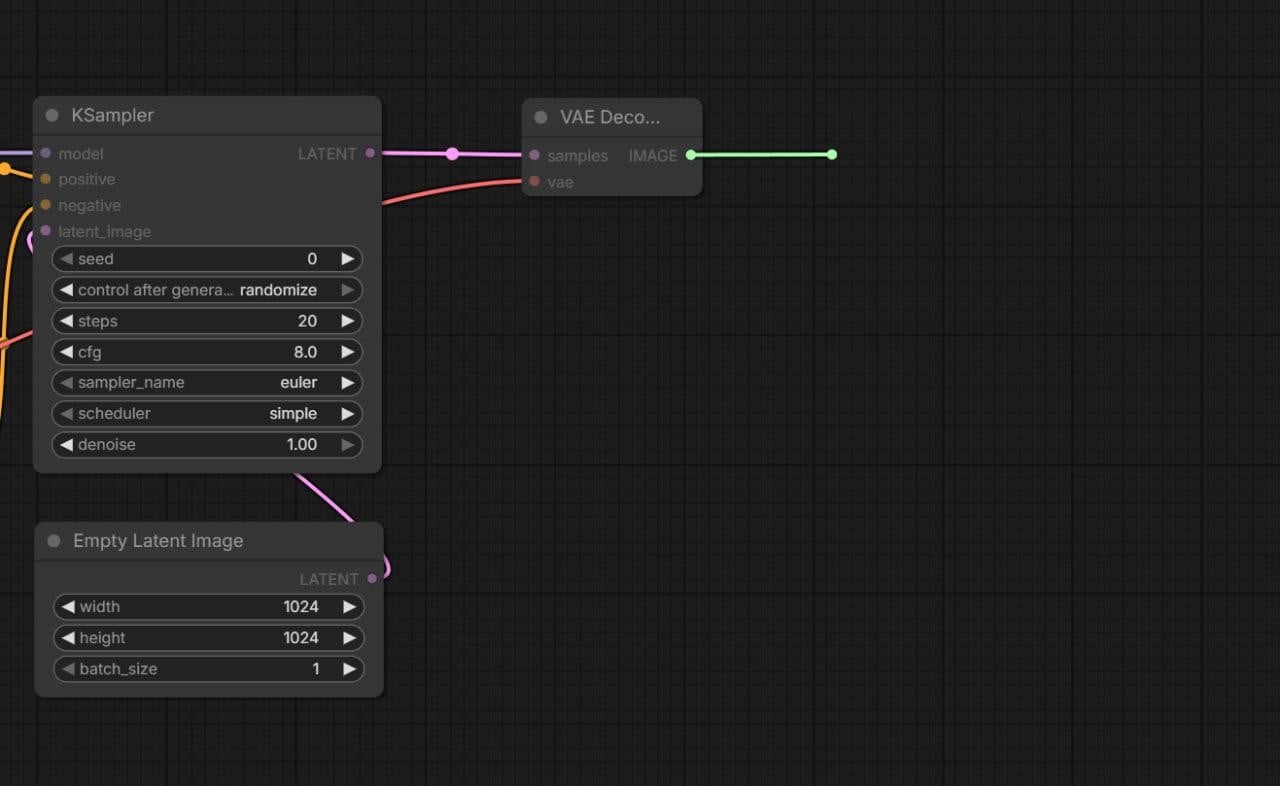1280x786 pixels.
Task: Click the KSampler model input socket
Action: (46, 153)
